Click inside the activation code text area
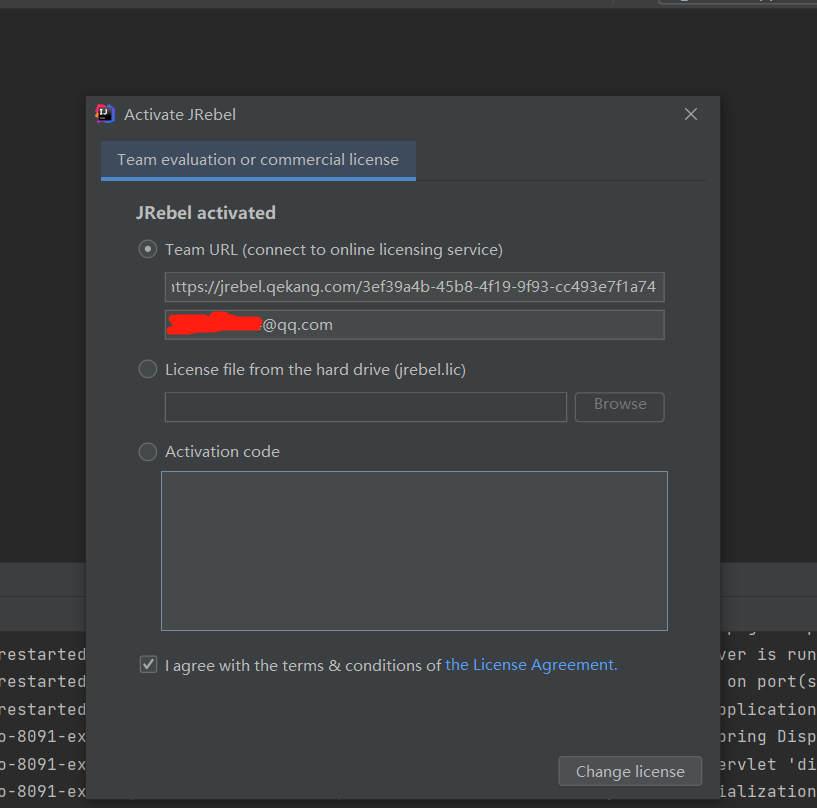The height and width of the screenshot is (808, 817). (x=414, y=550)
